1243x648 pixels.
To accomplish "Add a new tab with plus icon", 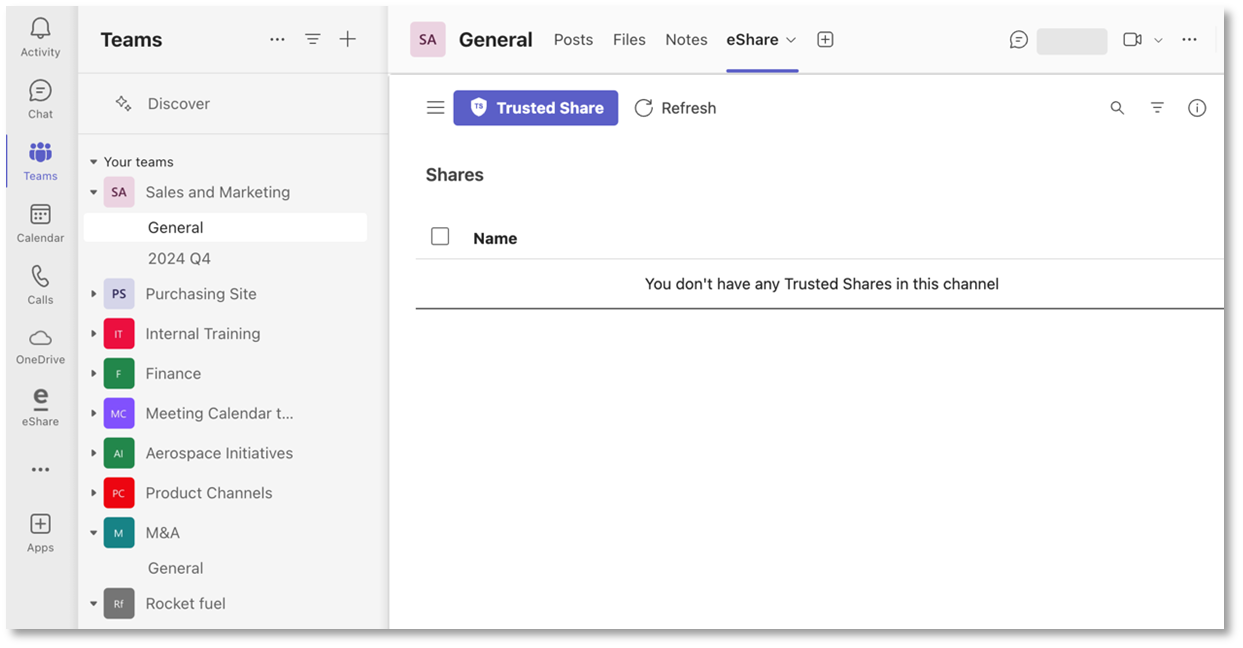I will click(825, 40).
